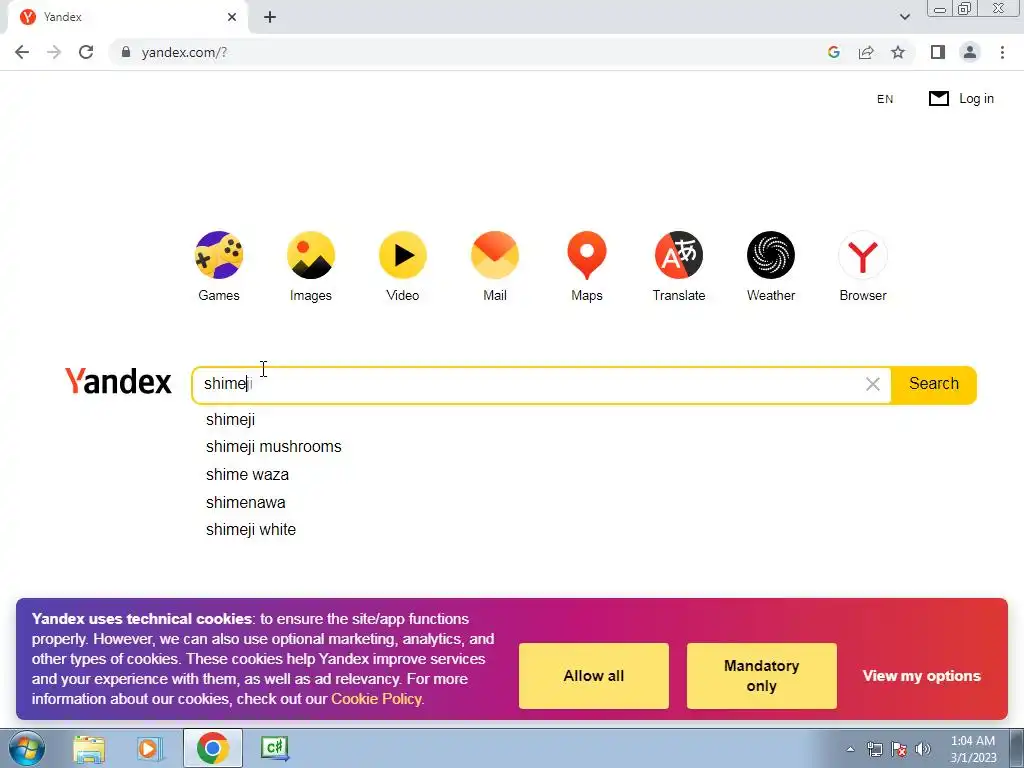Clear the search field with the X
This screenshot has width=1024, height=768.
(x=872, y=385)
